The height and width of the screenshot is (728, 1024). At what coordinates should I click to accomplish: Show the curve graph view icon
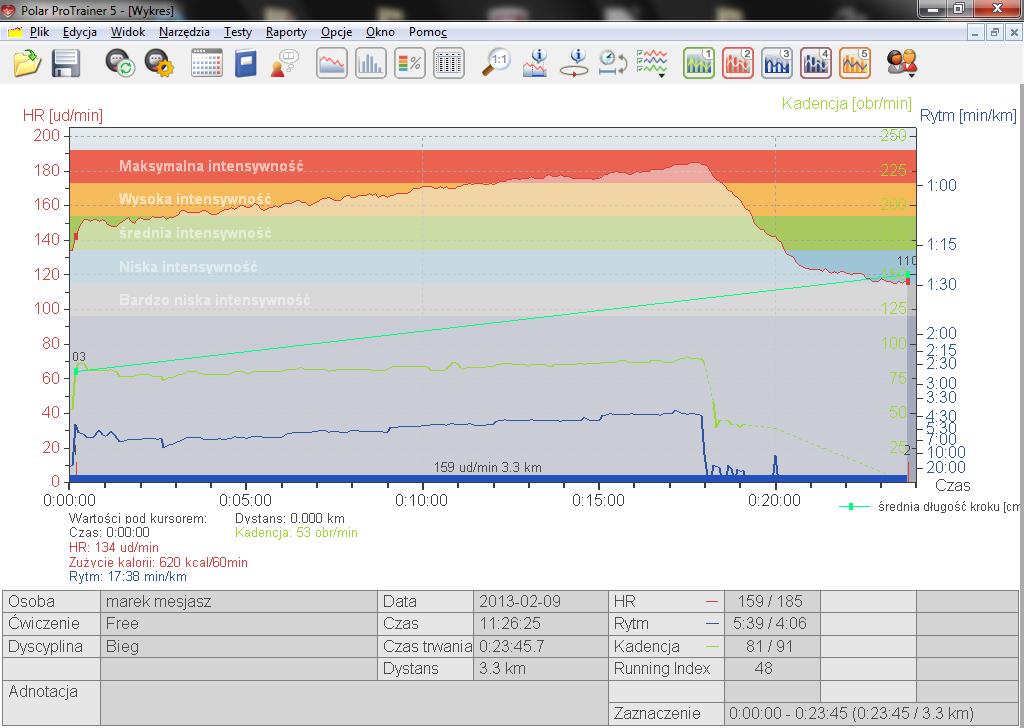pyautogui.click(x=332, y=63)
